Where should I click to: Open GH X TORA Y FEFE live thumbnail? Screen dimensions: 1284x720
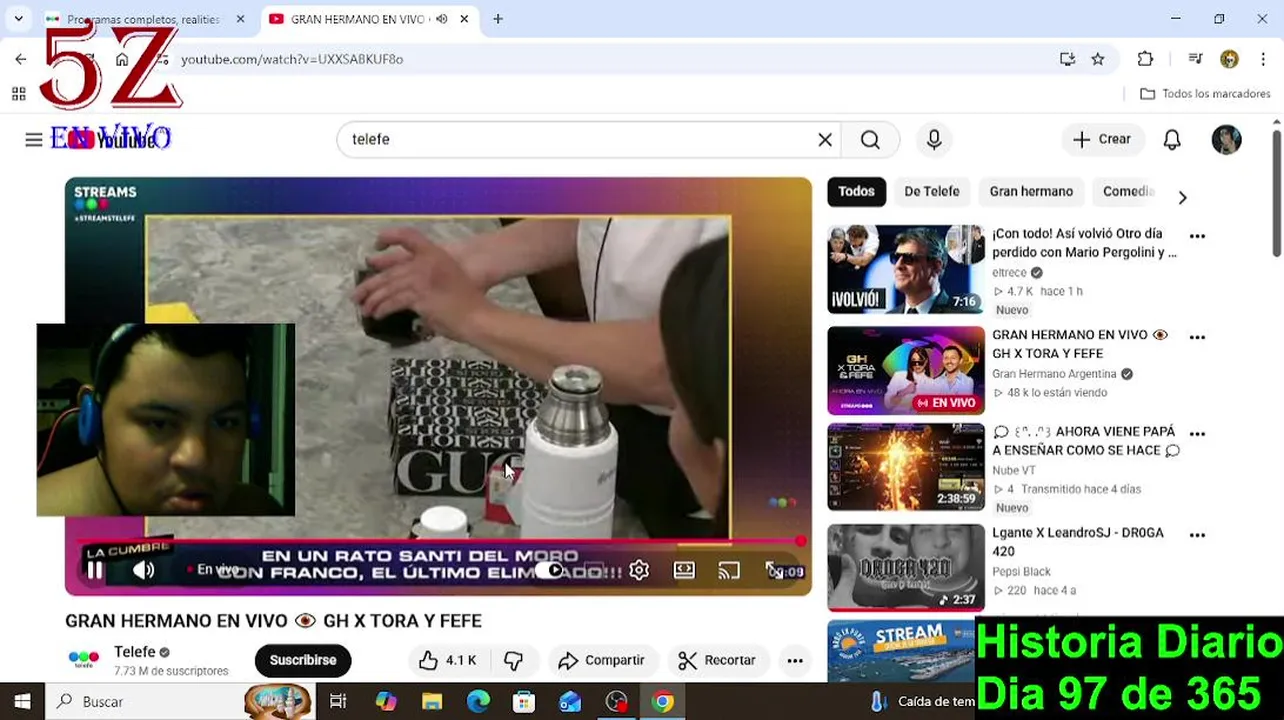pyautogui.click(x=906, y=370)
